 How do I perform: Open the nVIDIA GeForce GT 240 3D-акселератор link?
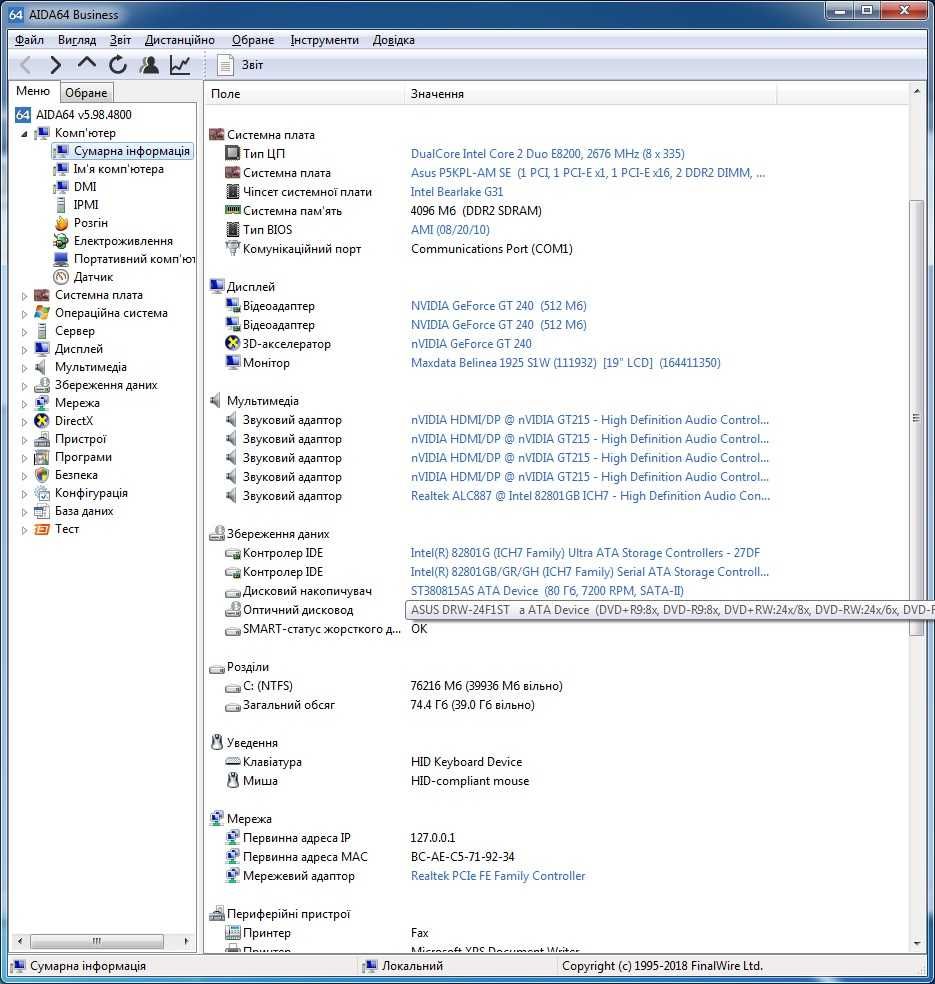point(471,344)
